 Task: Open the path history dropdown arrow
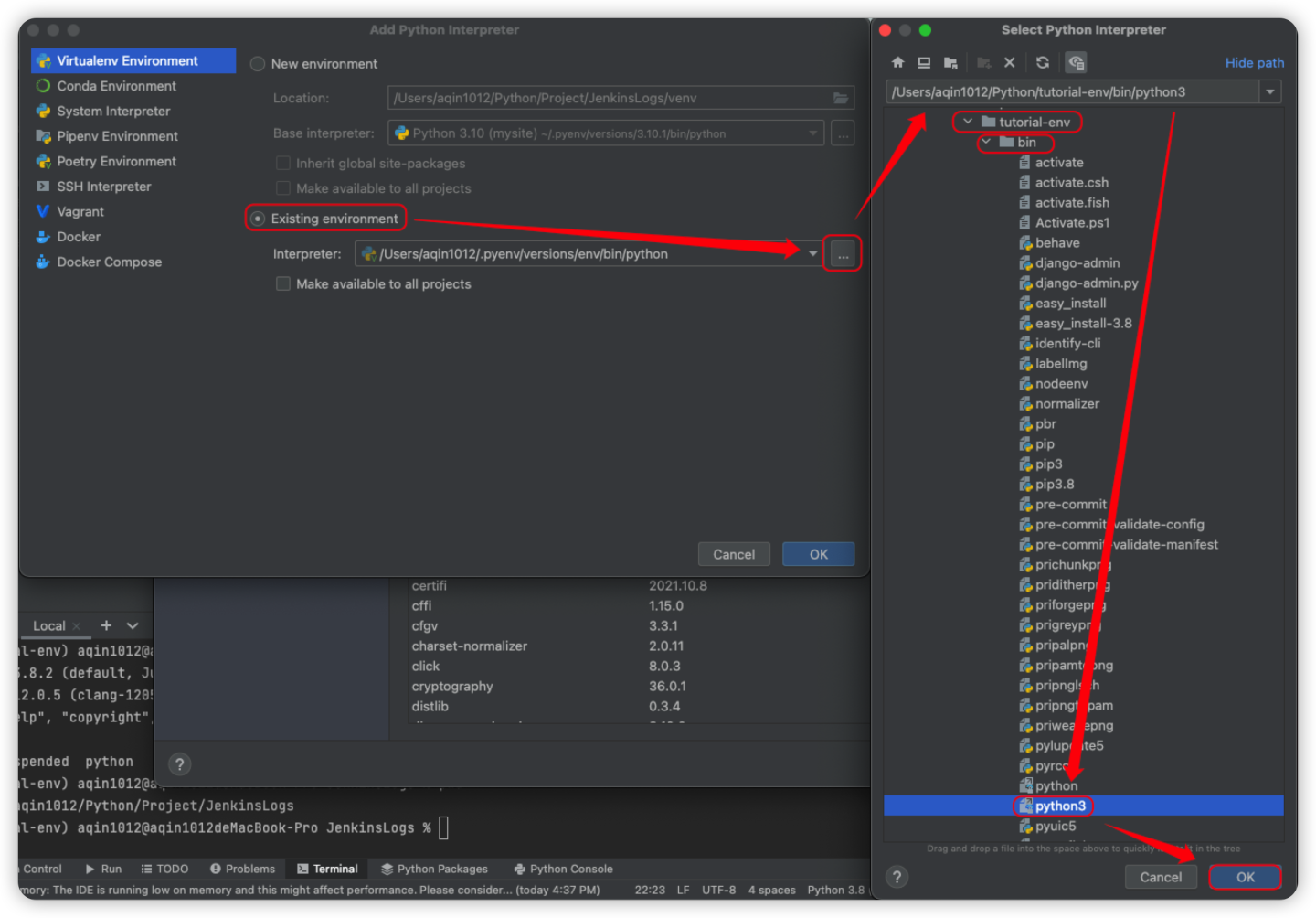coord(1270,91)
